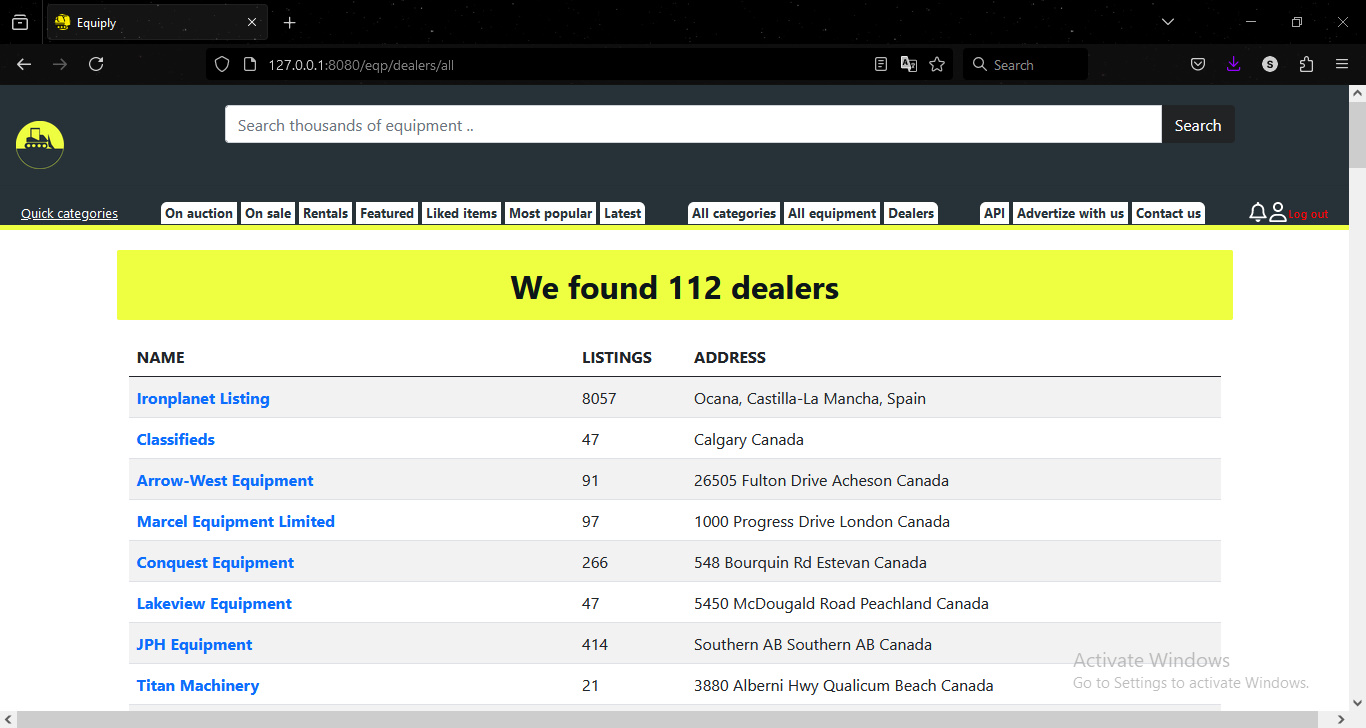Open the browser extensions puzzle icon
Image resolution: width=1366 pixels, height=728 pixels.
click(1306, 64)
